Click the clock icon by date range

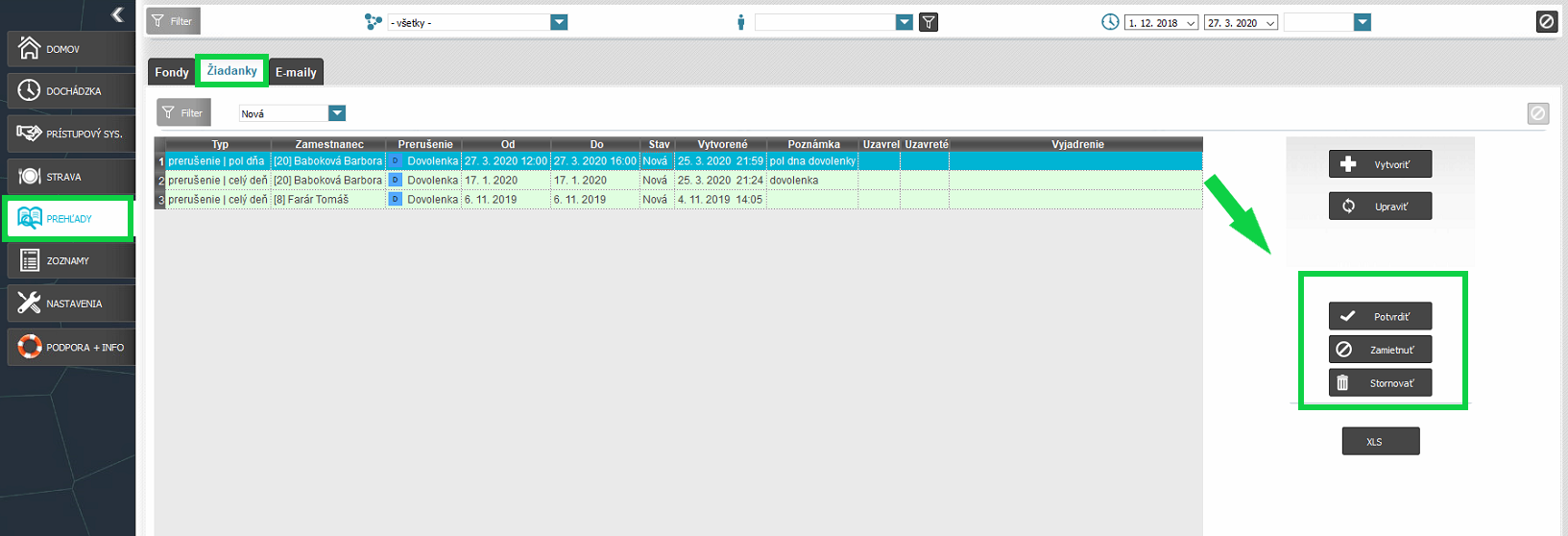(1110, 21)
